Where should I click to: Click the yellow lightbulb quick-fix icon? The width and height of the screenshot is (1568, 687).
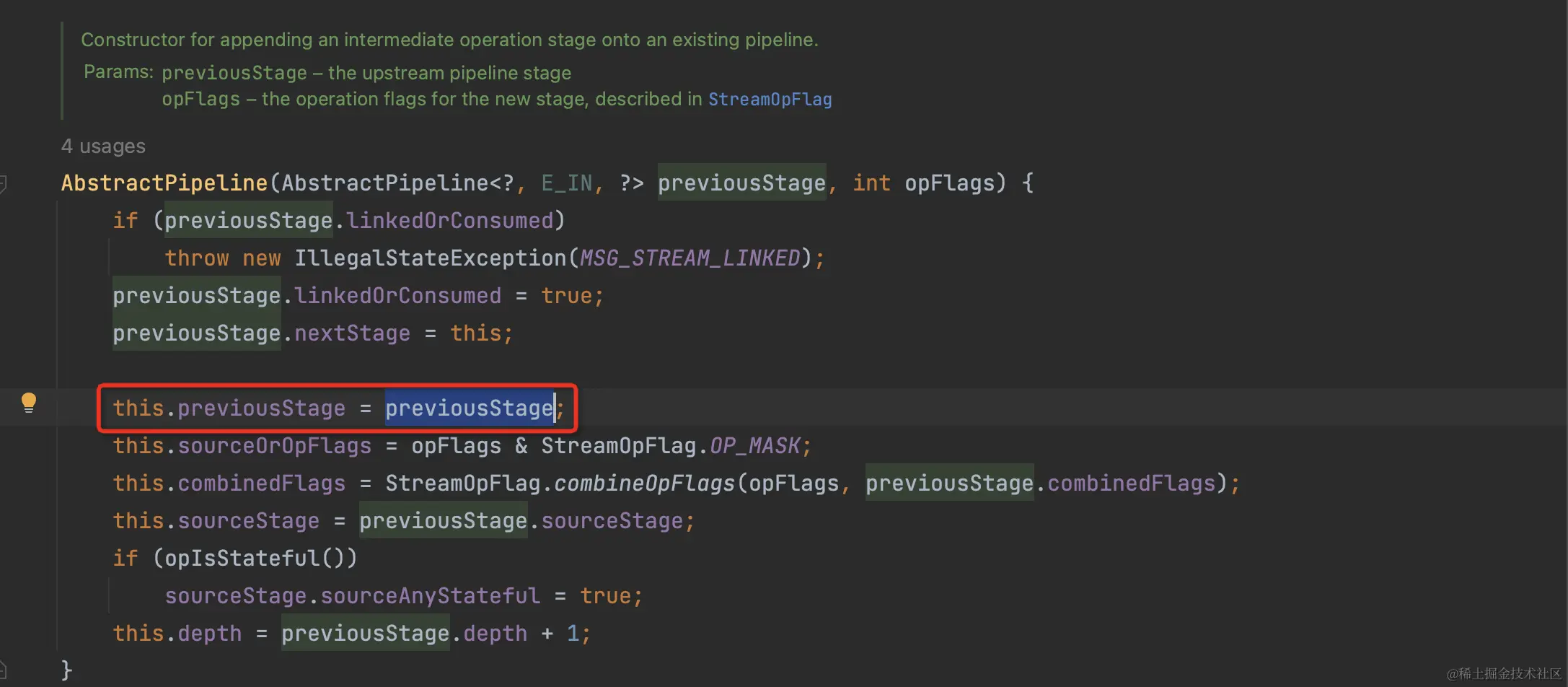[x=29, y=403]
